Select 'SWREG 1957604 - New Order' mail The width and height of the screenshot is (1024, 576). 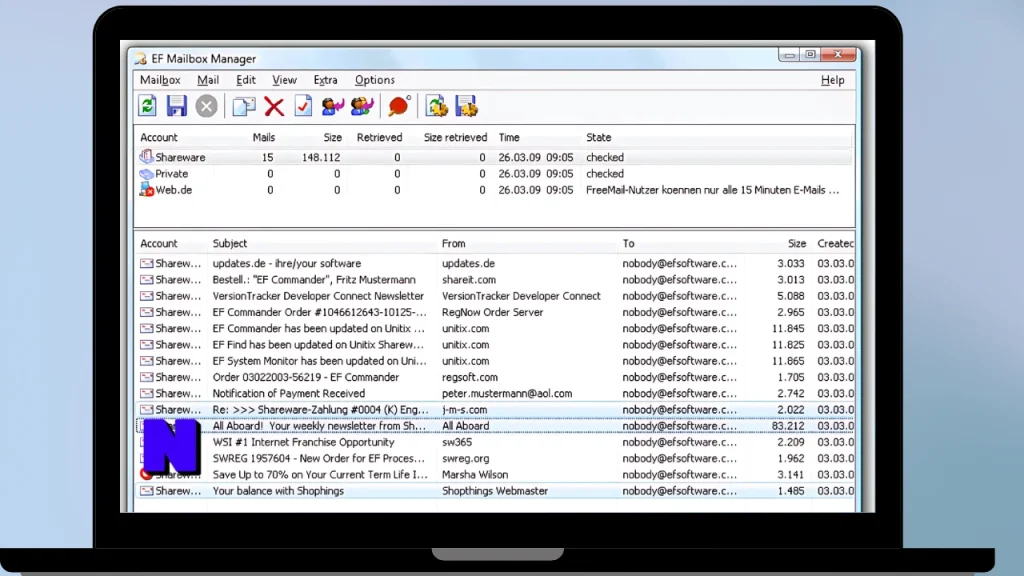pyautogui.click(x=318, y=458)
